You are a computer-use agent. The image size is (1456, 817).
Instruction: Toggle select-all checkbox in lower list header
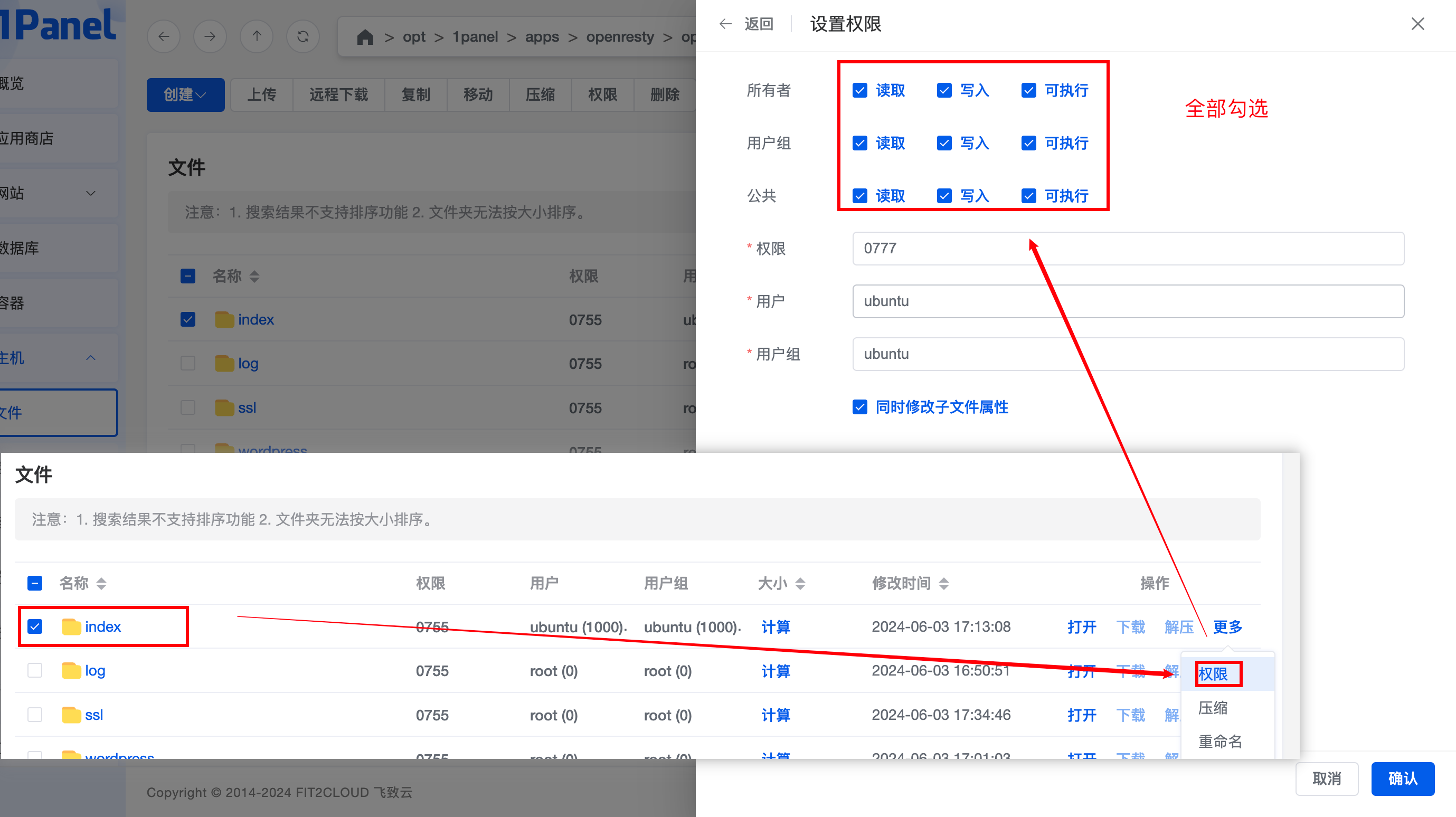[x=35, y=583]
